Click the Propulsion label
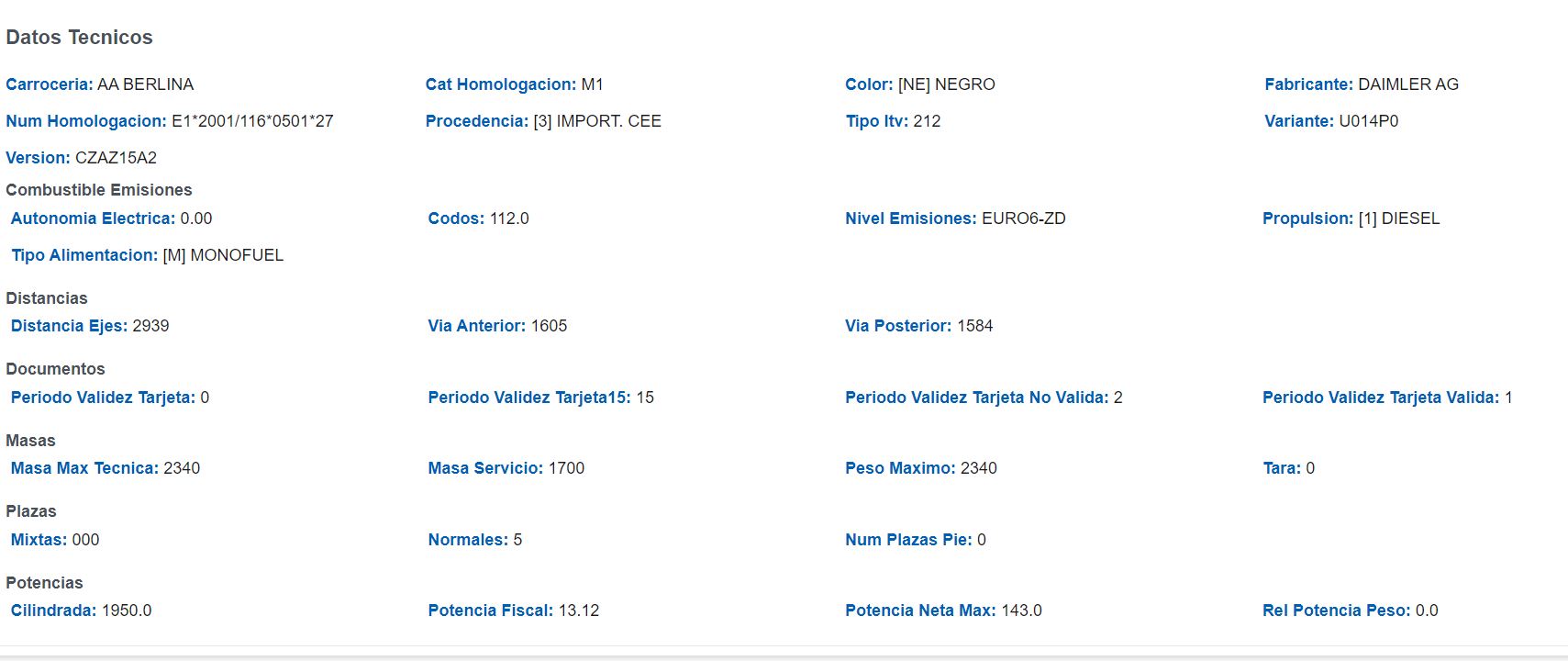The image size is (1568, 661). [x=1307, y=218]
